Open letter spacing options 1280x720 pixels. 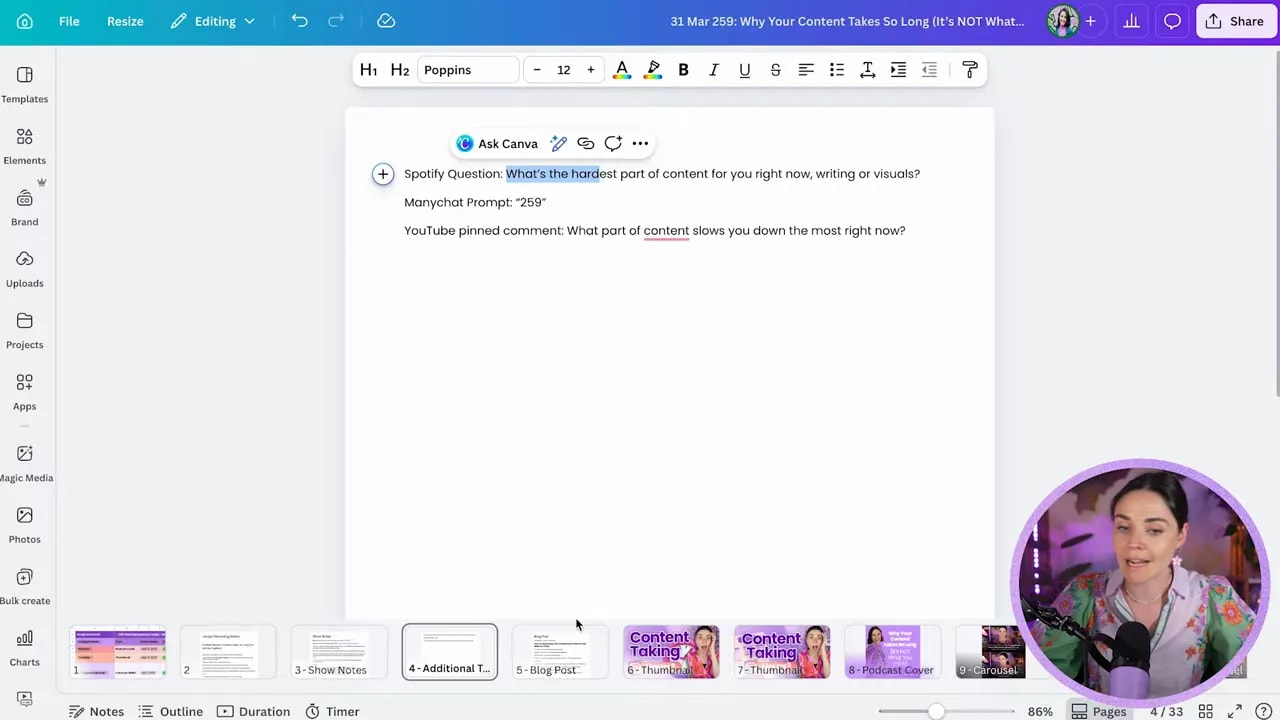click(867, 70)
